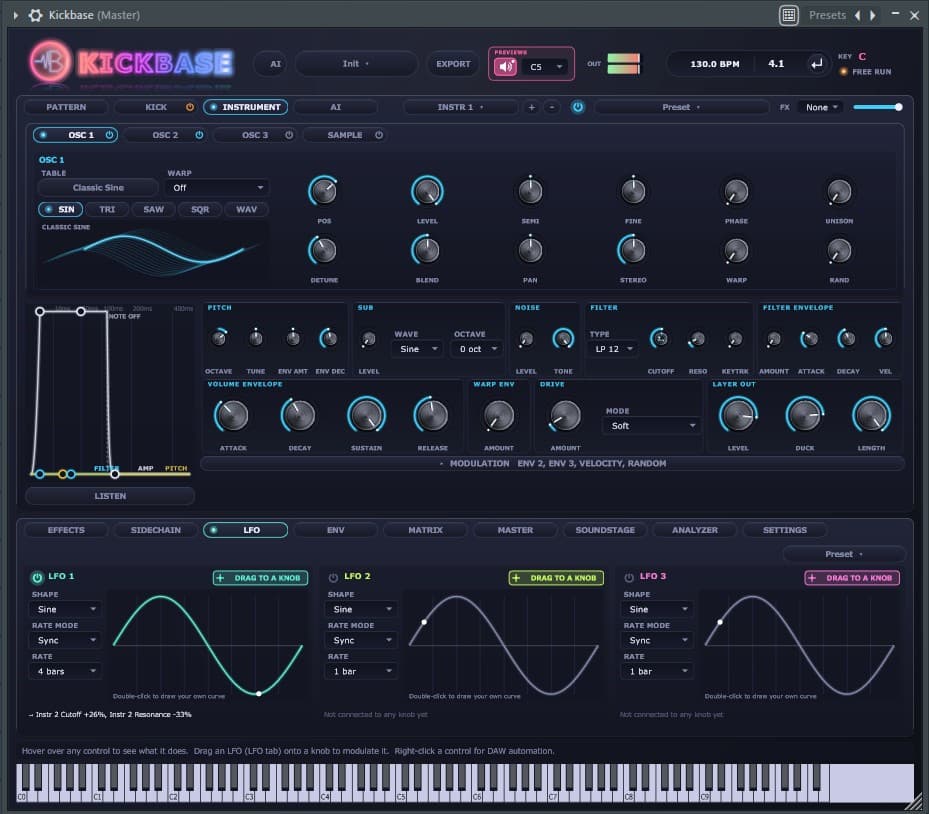929x814 pixels.
Task: Click the 130.0 BPM tempo field
Action: pyautogui.click(x=715, y=64)
